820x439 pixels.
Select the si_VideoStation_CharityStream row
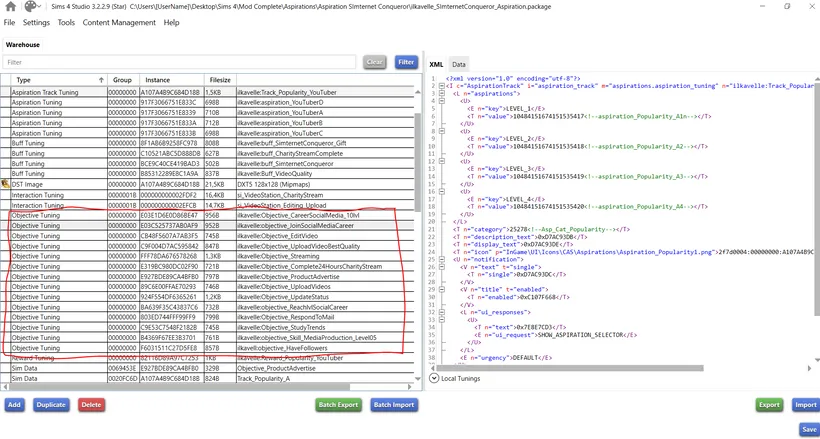(x=208, y=195)
